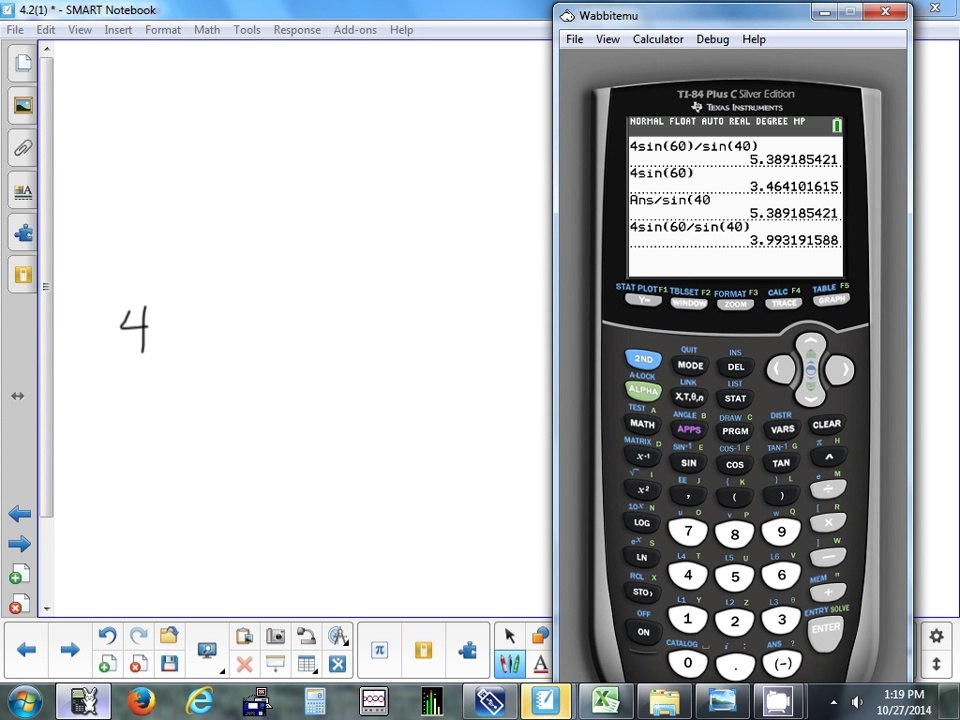Toggle the ALPHA key on calculator
The image size is (960, 720).
643,390
